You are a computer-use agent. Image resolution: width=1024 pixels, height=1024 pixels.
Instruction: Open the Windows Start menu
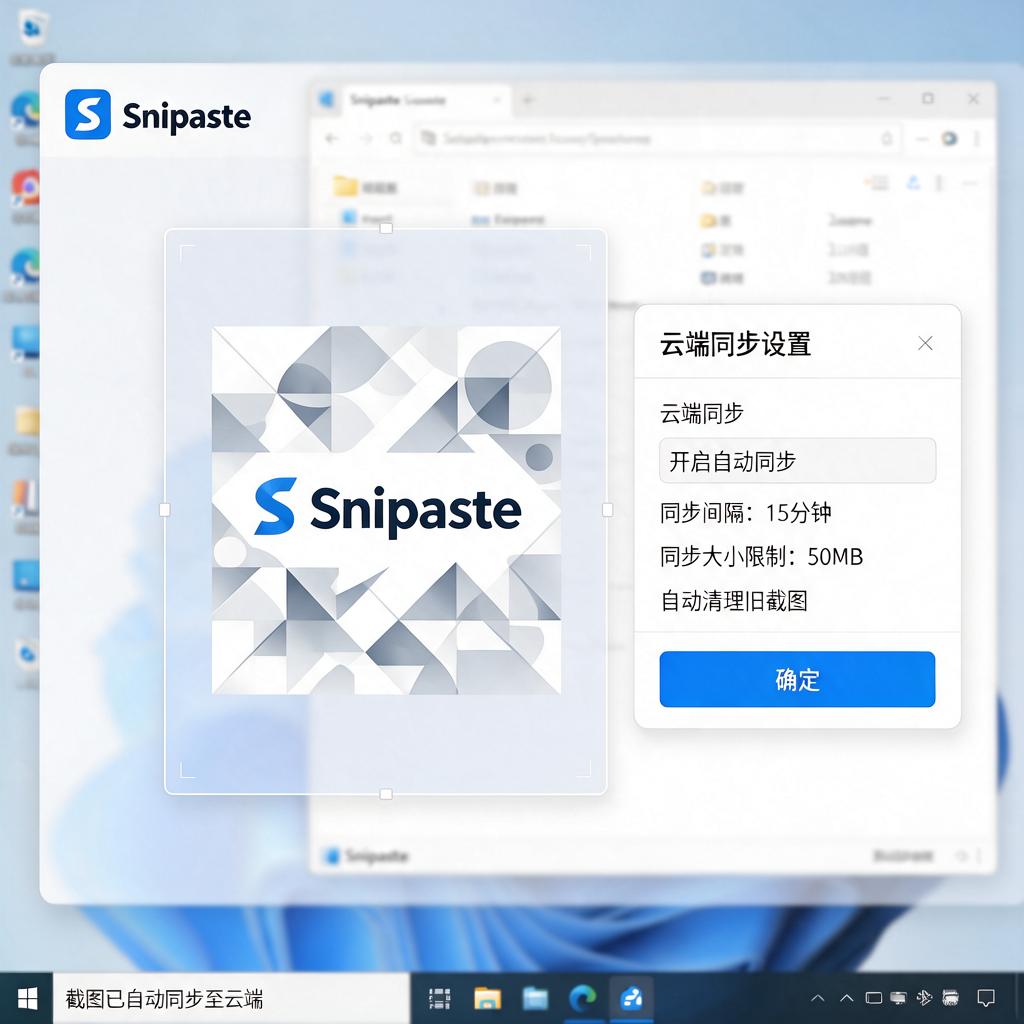27,999
